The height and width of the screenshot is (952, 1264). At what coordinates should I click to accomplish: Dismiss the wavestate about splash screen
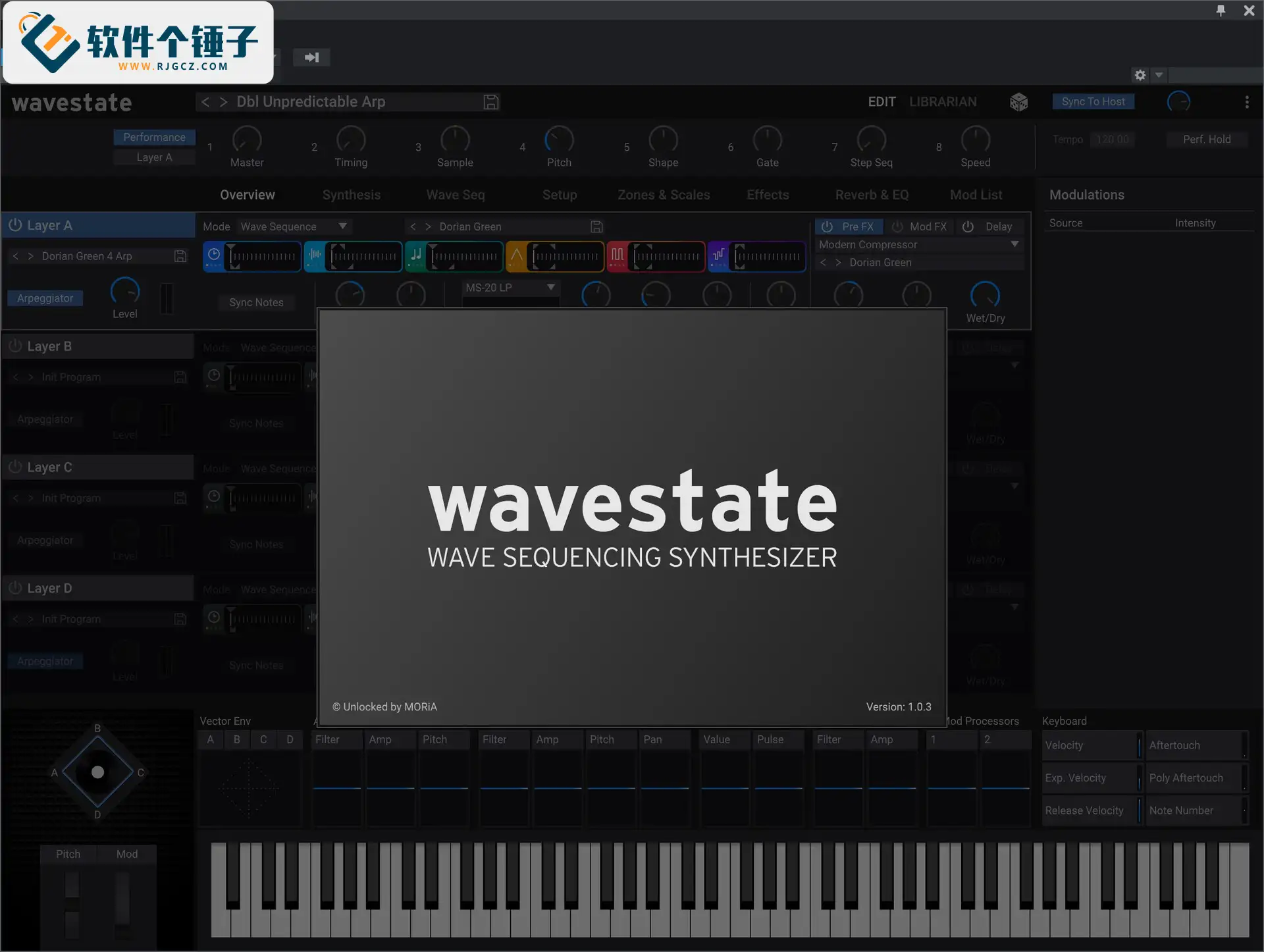[x=632, y=517]
